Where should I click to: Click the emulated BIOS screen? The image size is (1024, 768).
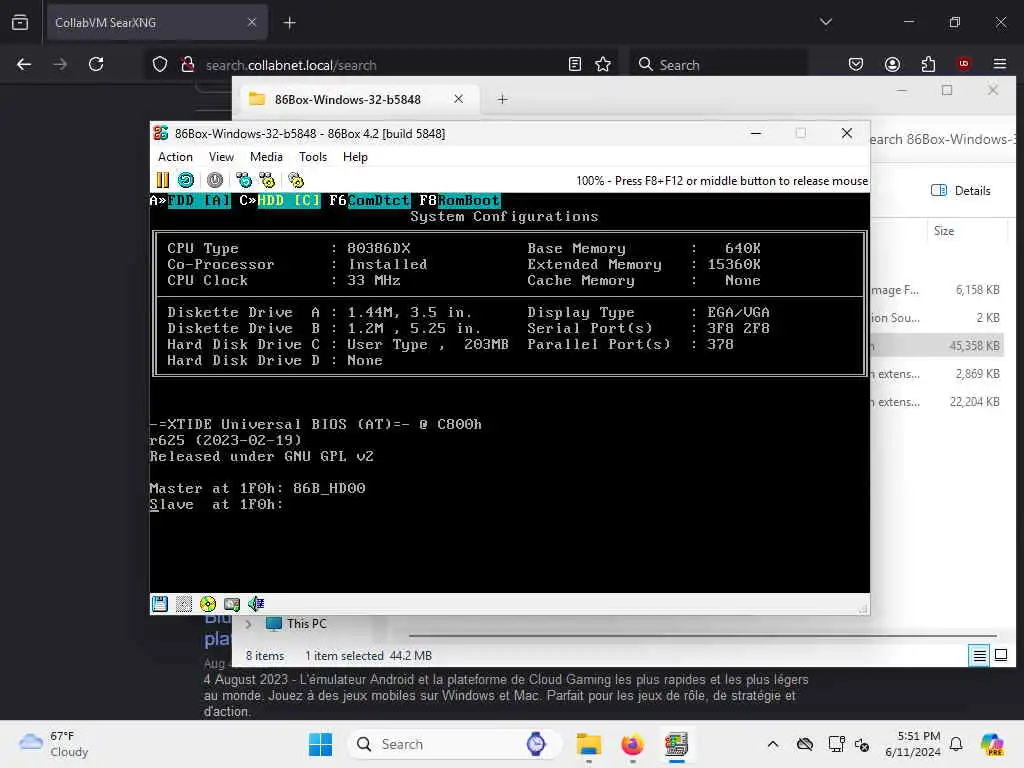(509, 392)
